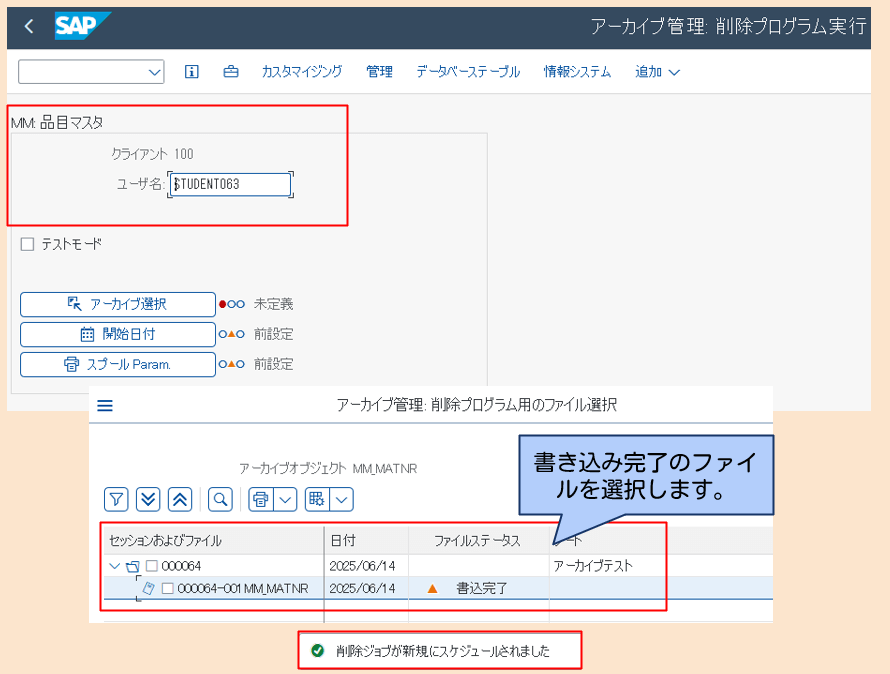Open 管理 menu
Screen dimensions: 890x674
click(x=379, y=72)
